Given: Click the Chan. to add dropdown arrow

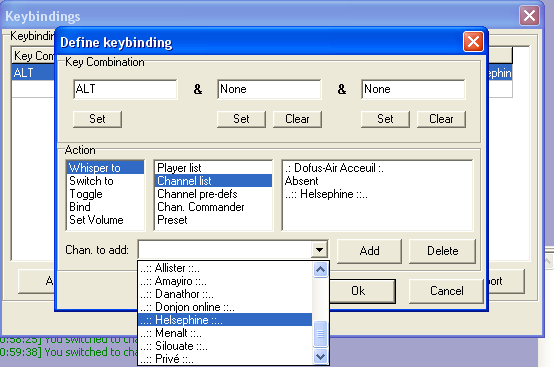Looking at the screenshot, I should point(319,250).
